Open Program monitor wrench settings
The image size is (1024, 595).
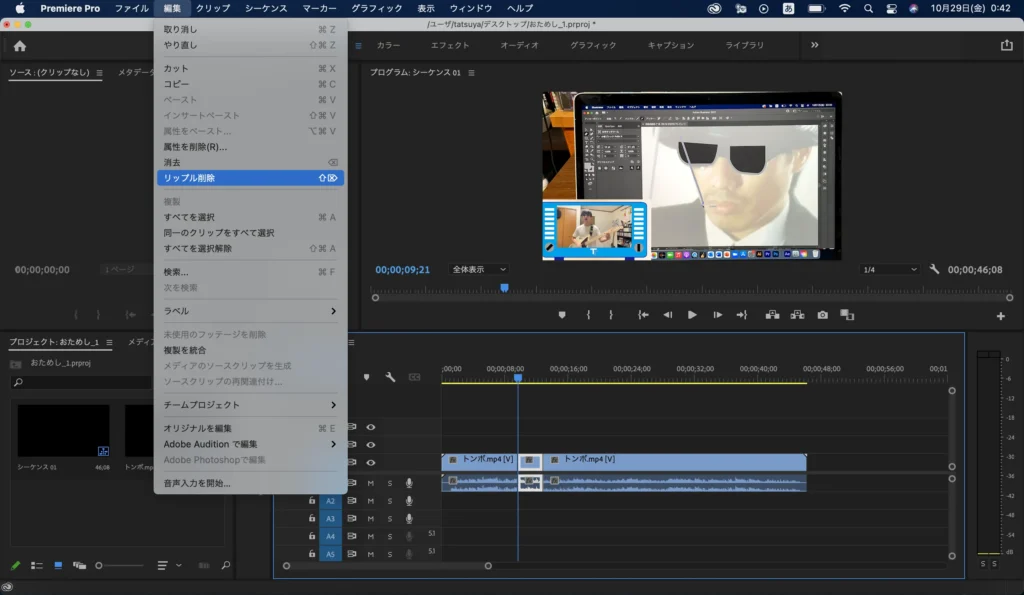[934, 270]
